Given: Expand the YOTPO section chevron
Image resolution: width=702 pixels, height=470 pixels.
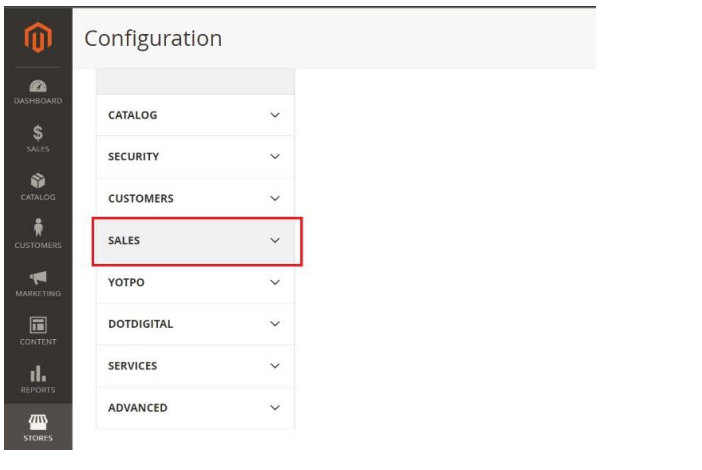Looking at the screenshot, I should (275, 282).
